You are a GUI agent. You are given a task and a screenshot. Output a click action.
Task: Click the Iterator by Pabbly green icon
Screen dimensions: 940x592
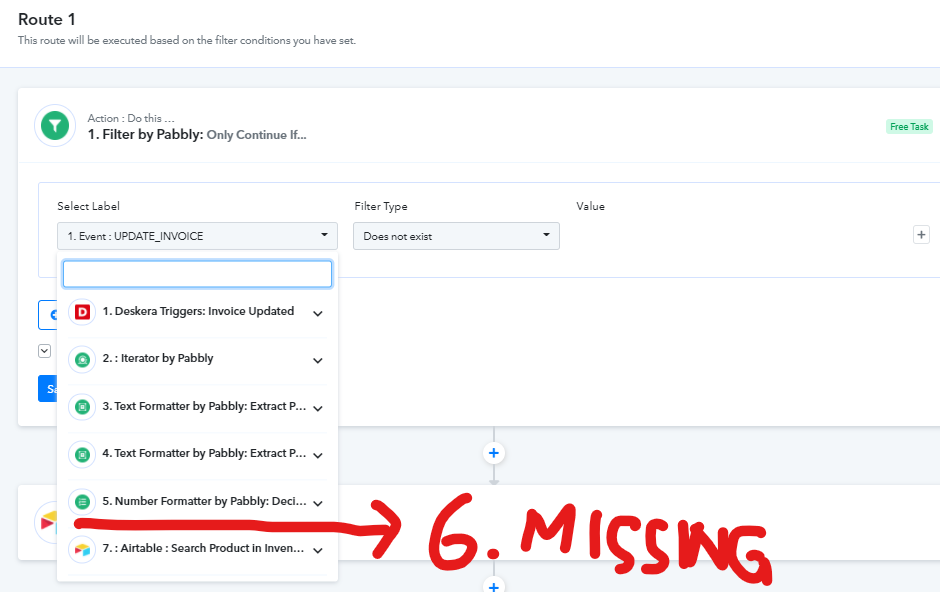pyautogui.click(x=82, y=360)
